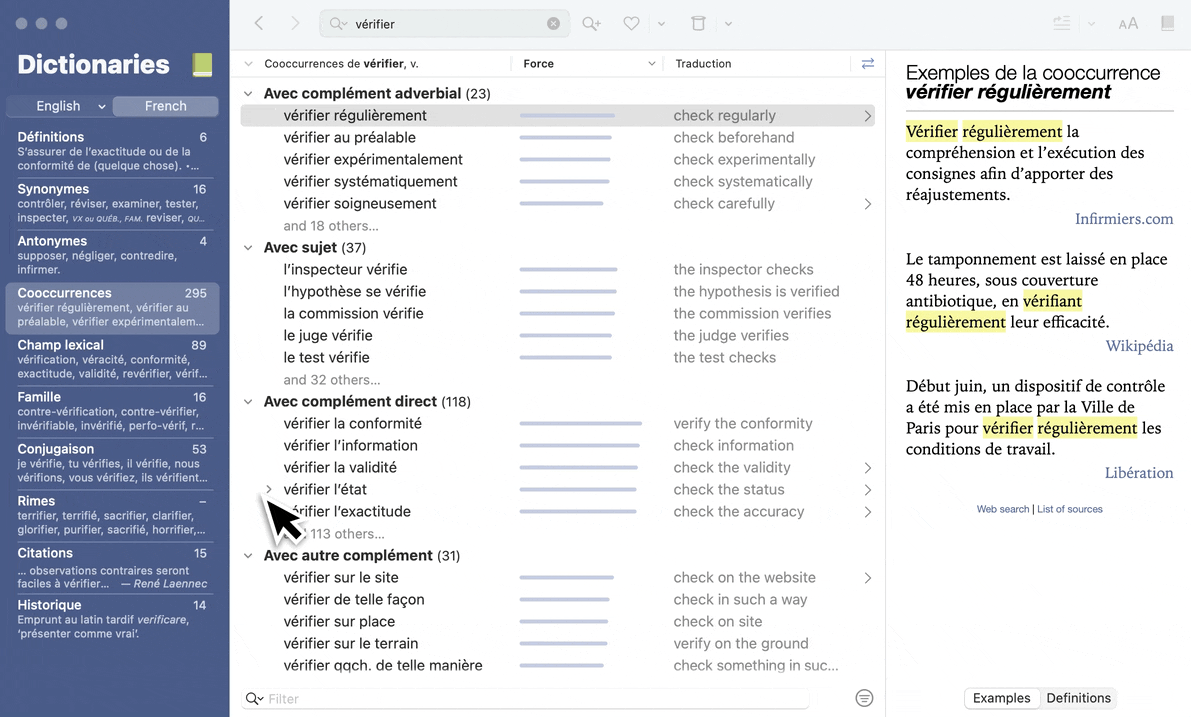Switch to Definitions view

[x=1078, y=698]
